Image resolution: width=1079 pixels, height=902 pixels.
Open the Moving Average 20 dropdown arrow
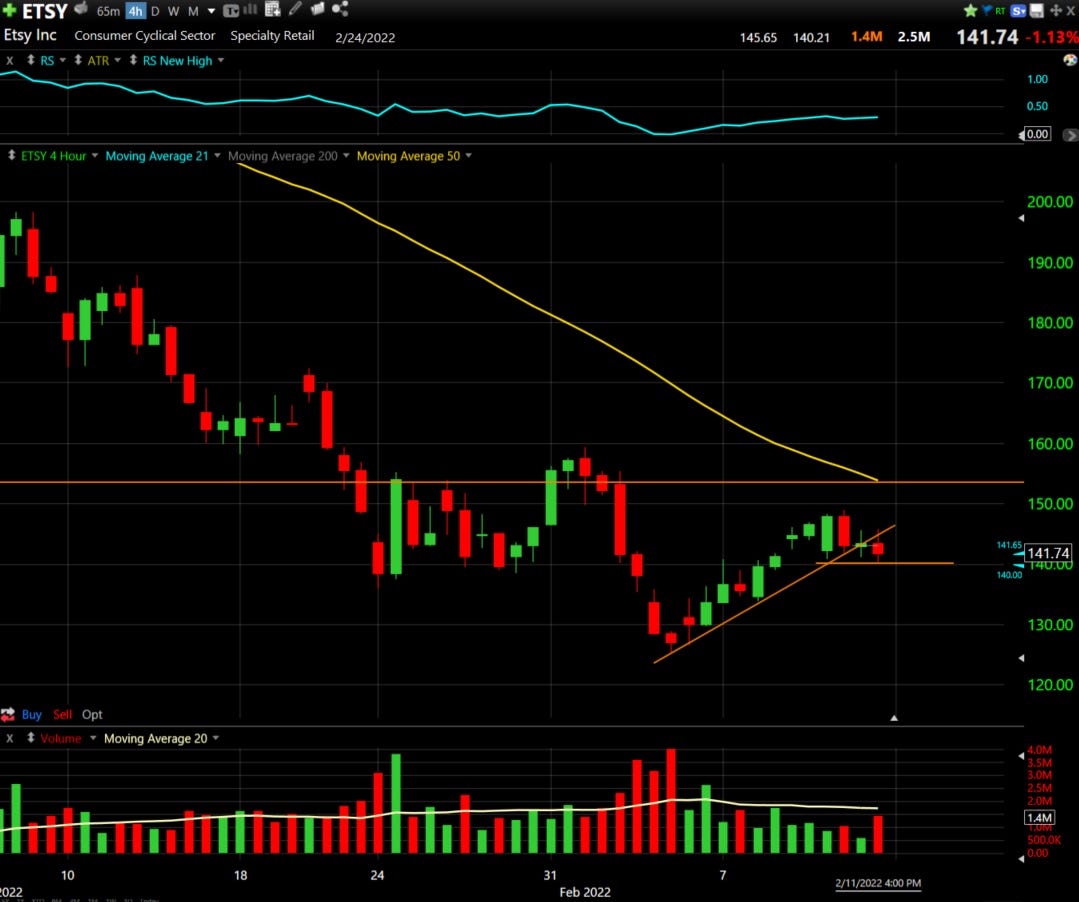(x=216, y=738)
